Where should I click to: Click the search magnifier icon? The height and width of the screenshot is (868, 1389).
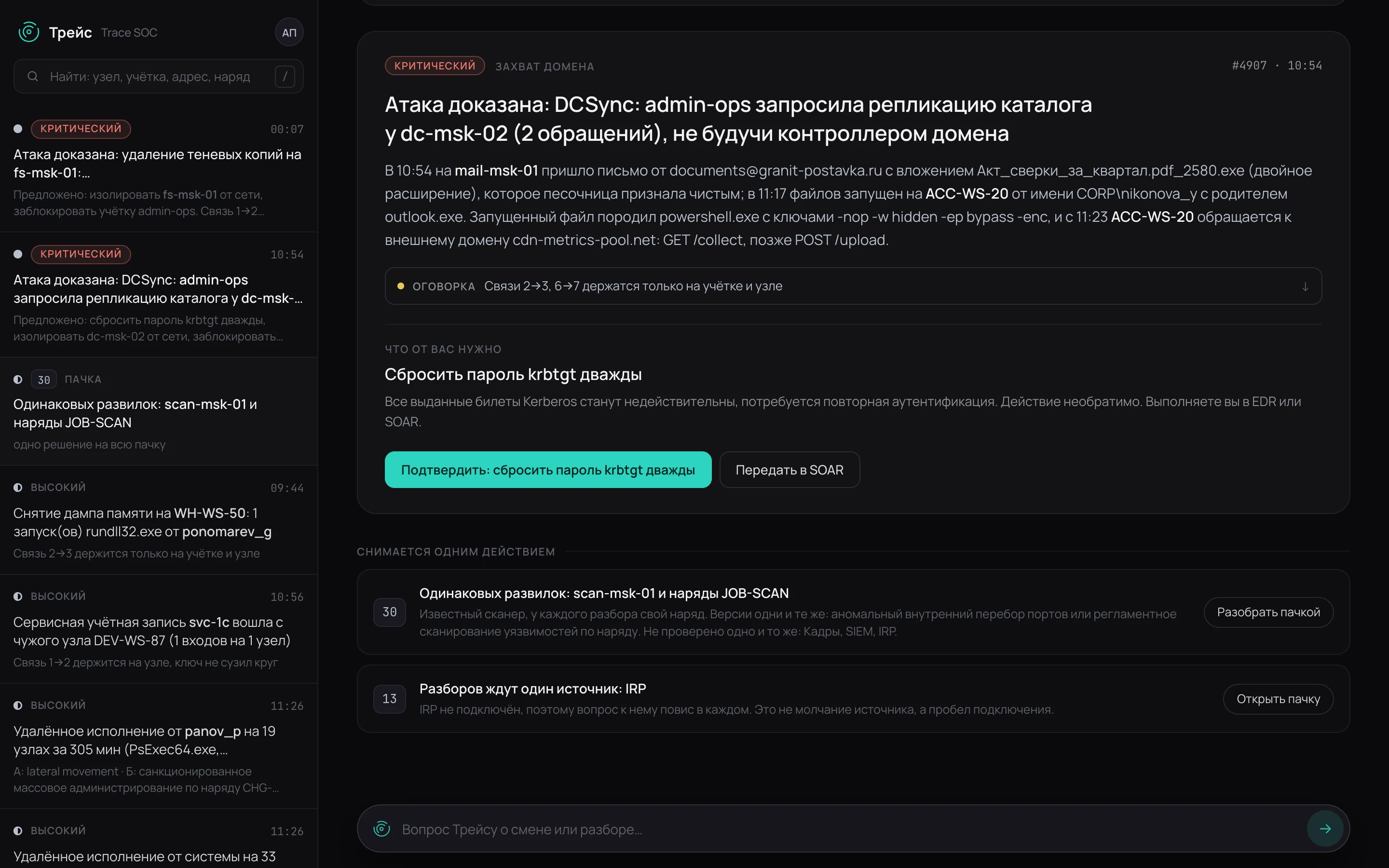33,76
